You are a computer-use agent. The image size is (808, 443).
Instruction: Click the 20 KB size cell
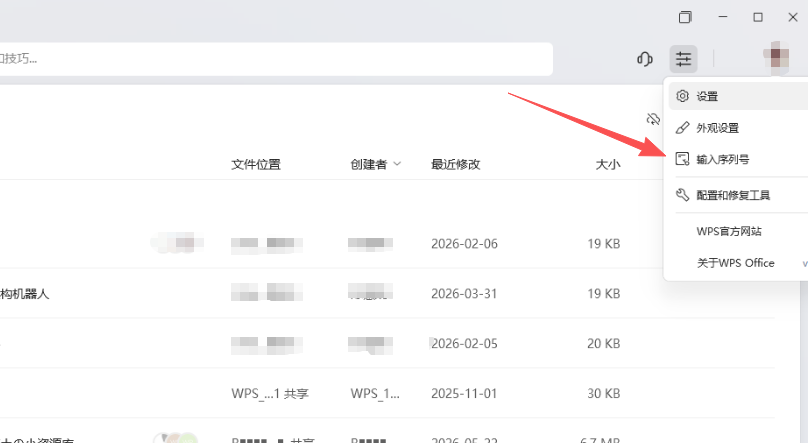[x=603, y=344]
